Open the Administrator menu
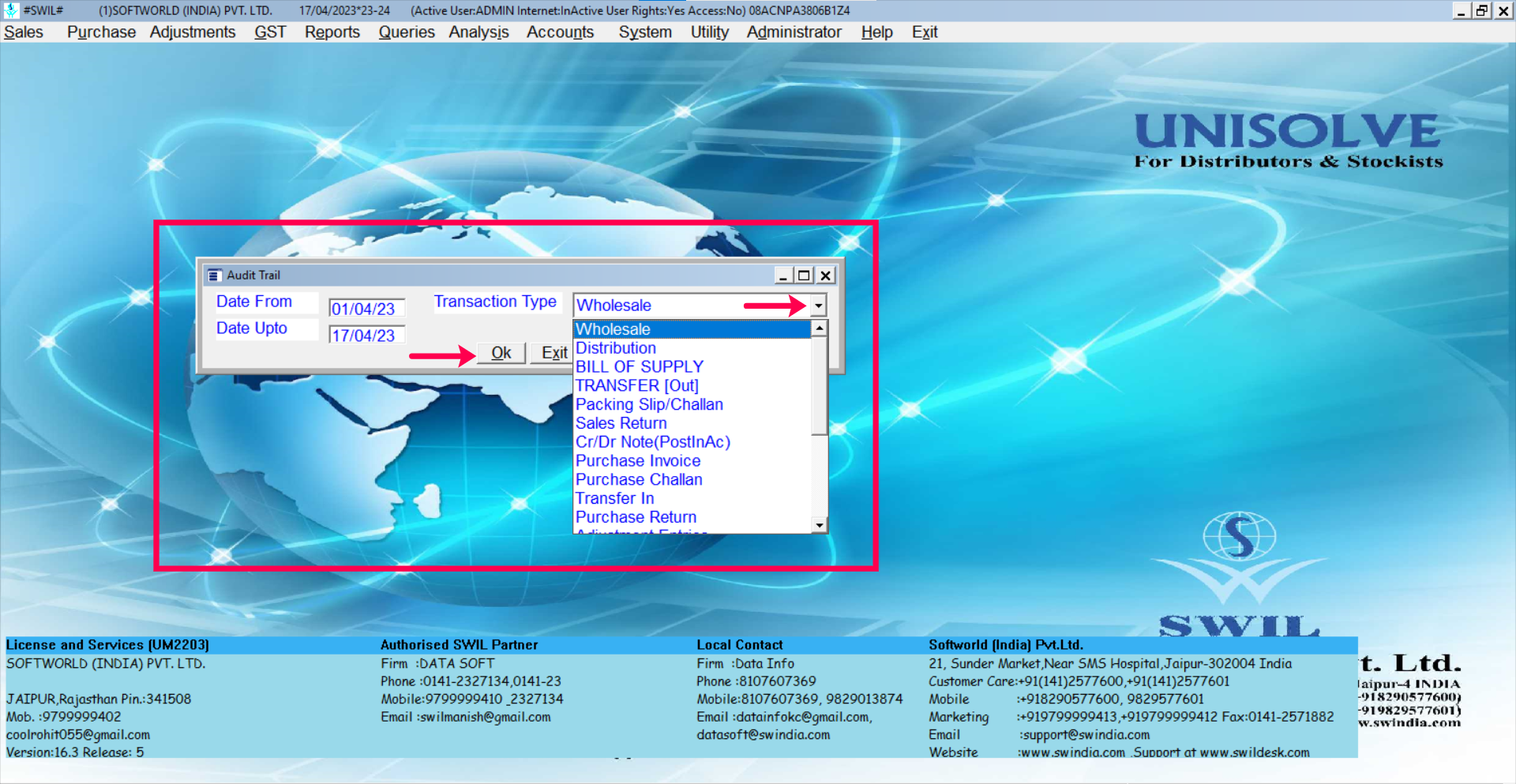The width and height of the screenshot is (1516, 784). pos(794,32)
